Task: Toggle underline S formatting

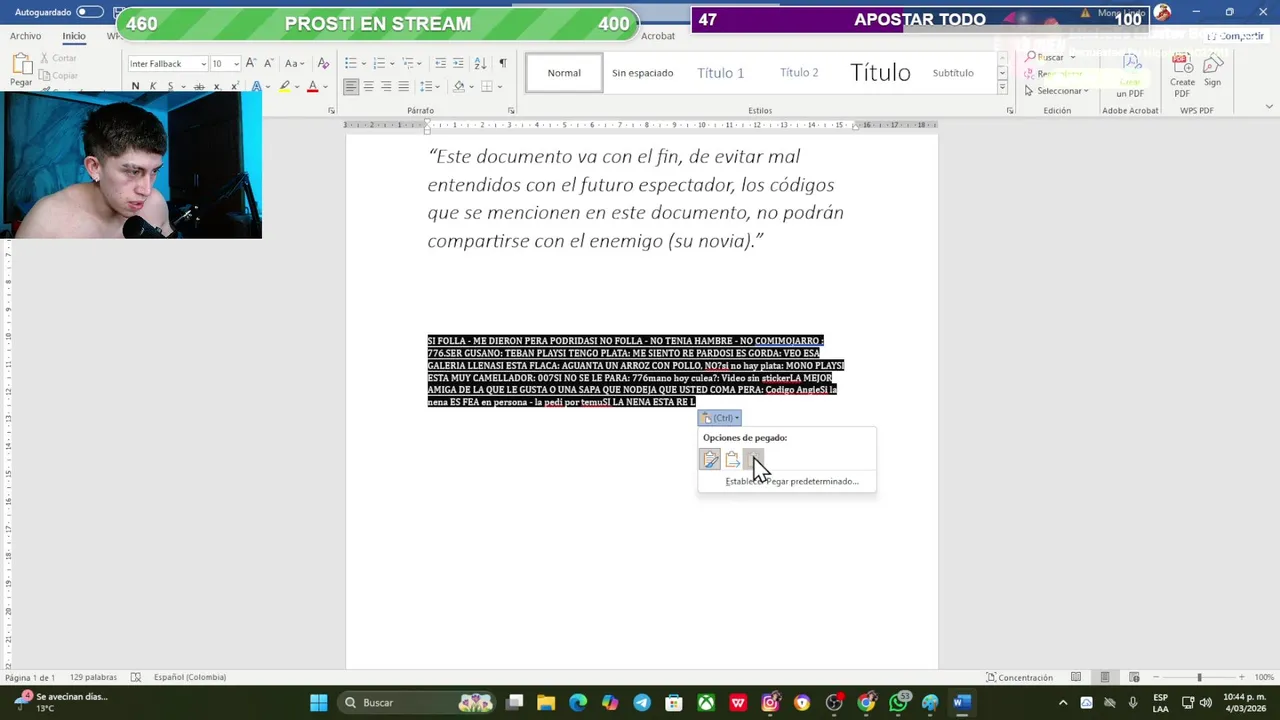Action: [170, 87]
